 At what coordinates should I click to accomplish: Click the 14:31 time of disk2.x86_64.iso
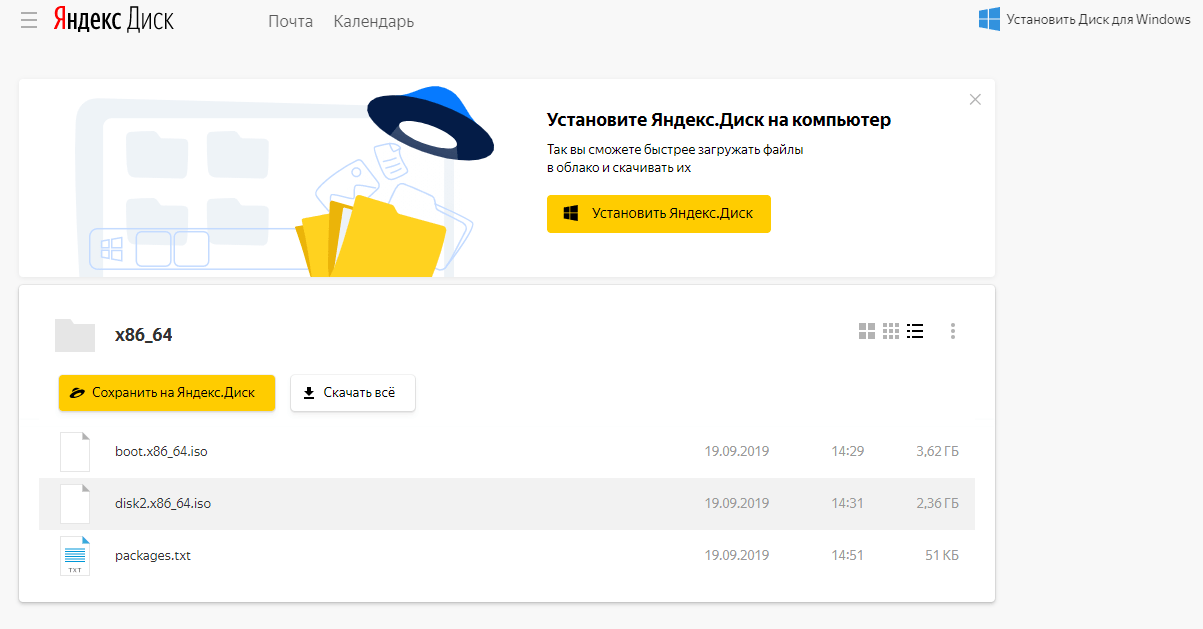848,504
